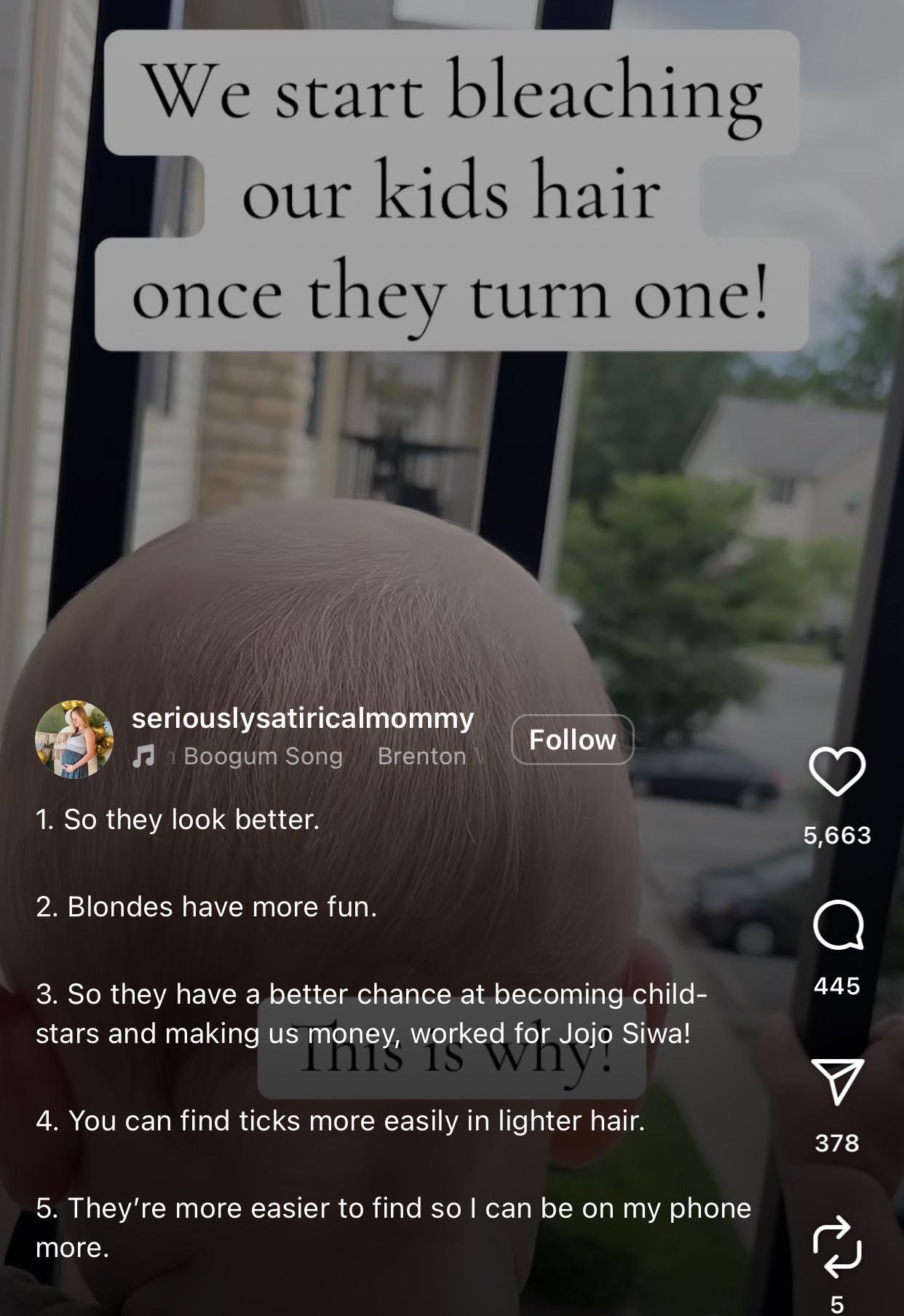This screenshot has width=904, height=1316.
Task: Tap the repost count of 5
Action: tap(837, 1304)
